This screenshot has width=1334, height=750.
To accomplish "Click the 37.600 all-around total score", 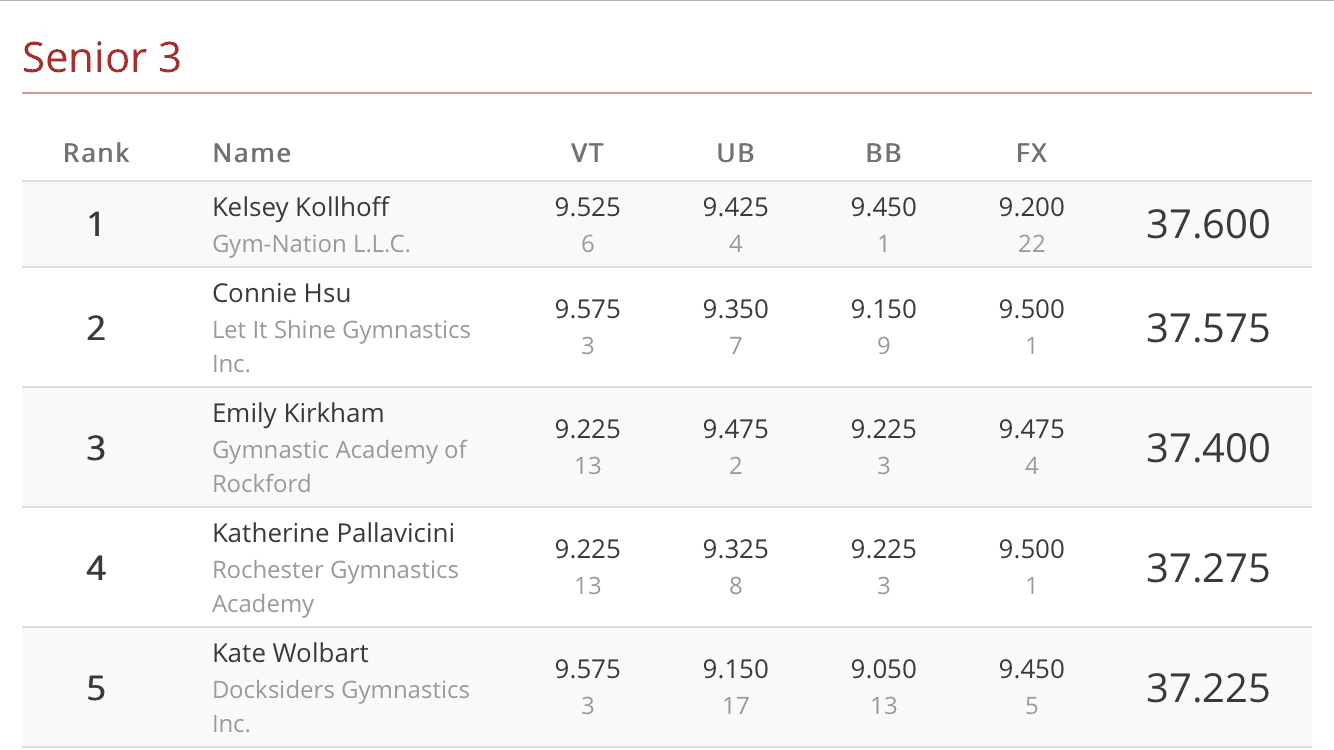I will click(1208, 224).
